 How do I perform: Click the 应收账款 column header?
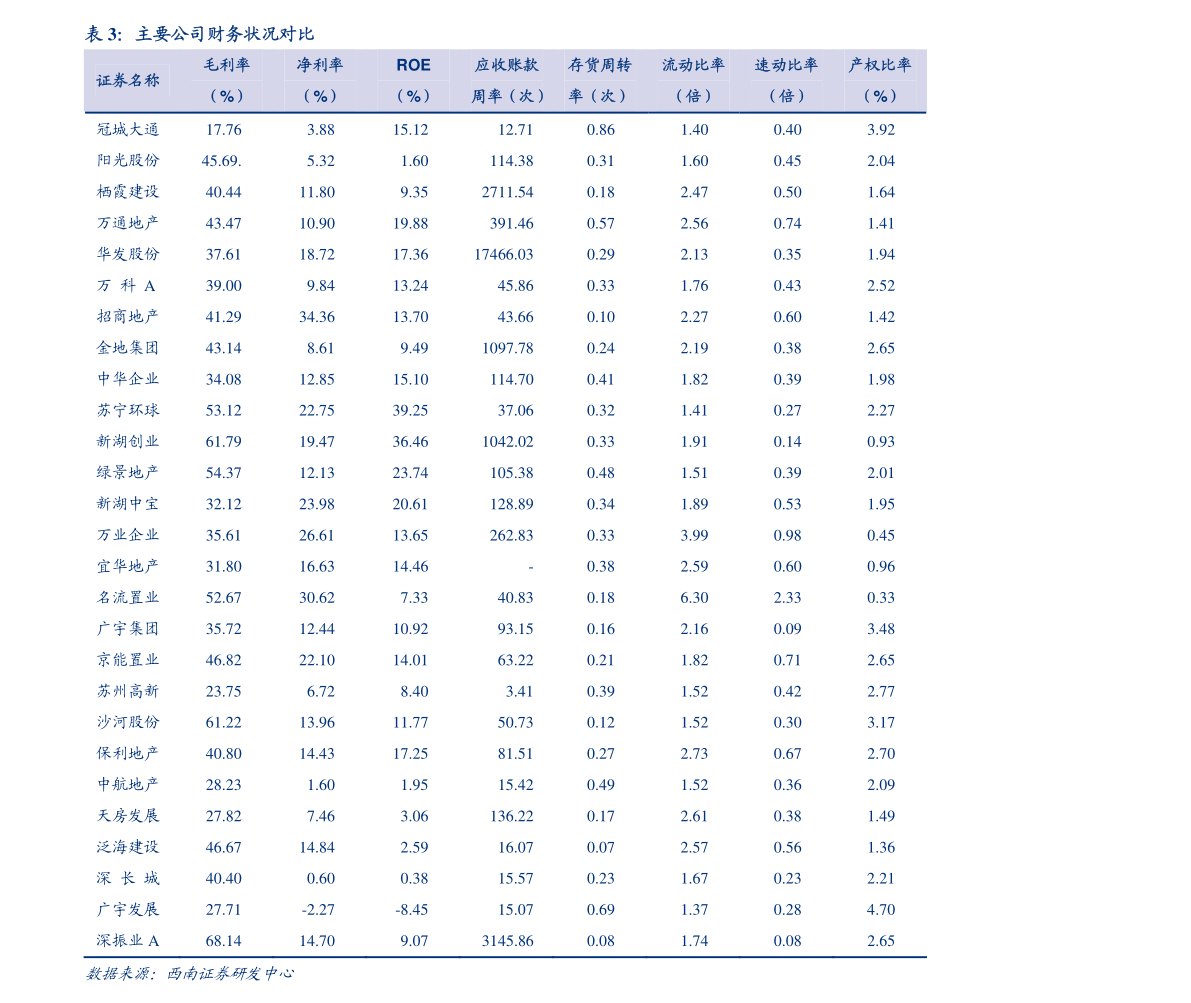tap(507, 65)
